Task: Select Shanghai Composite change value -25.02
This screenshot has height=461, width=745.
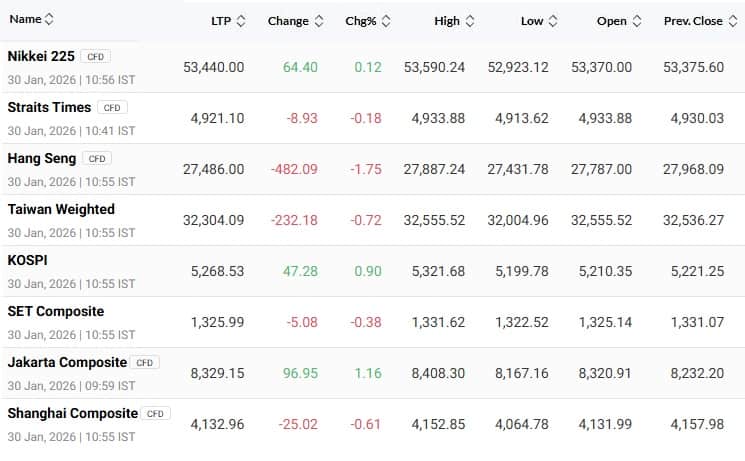Action: [298, 424]
